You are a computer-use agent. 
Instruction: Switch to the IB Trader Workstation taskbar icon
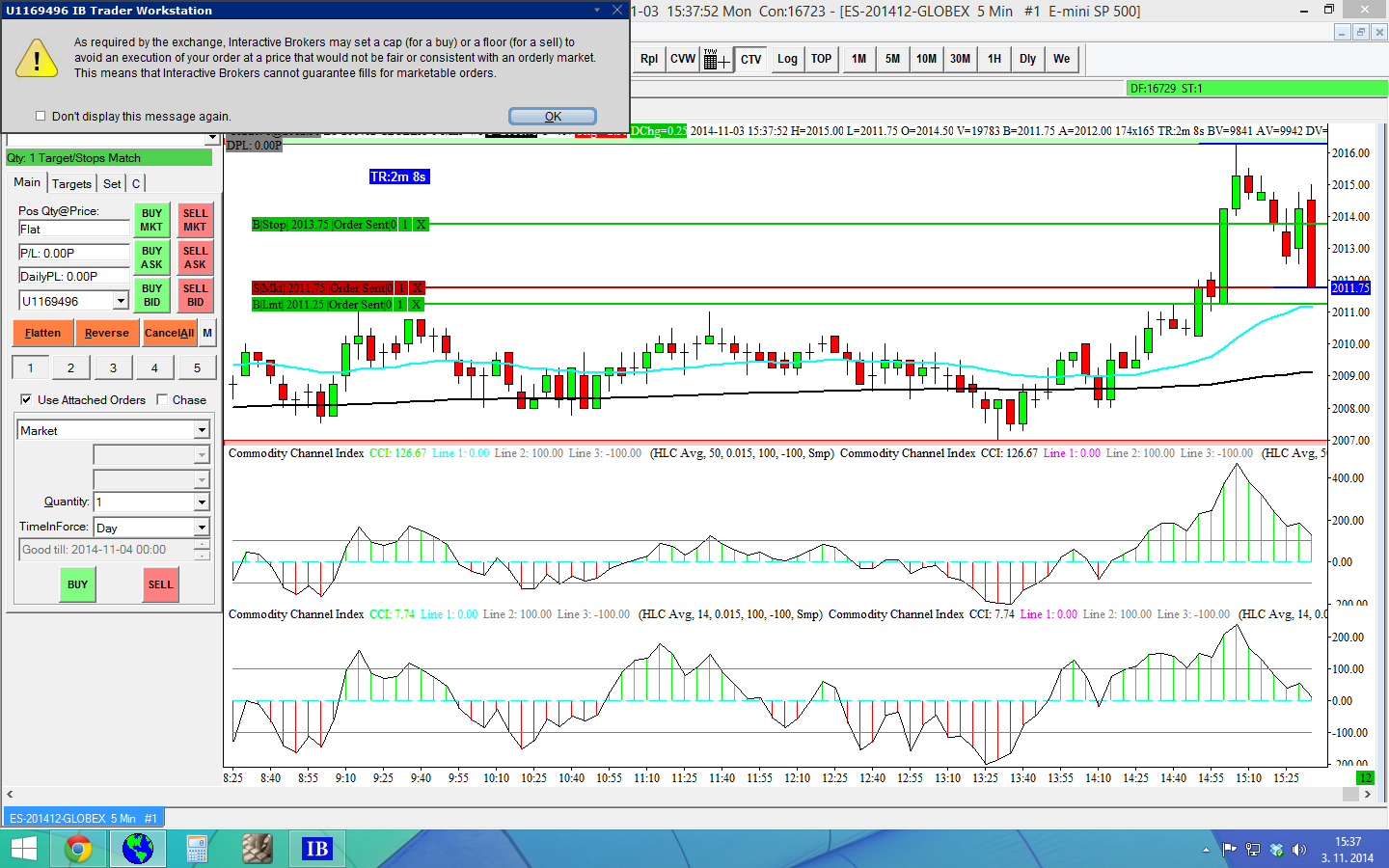click(x=316, y=849)
